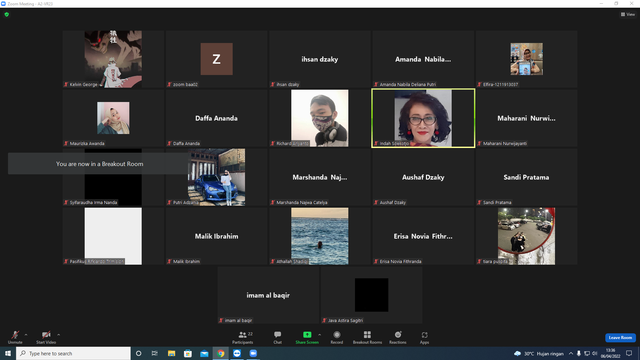Select Athallah's tile with ocean photo
This screenshot has height=360, width=640.
click(x=320, y=236)
